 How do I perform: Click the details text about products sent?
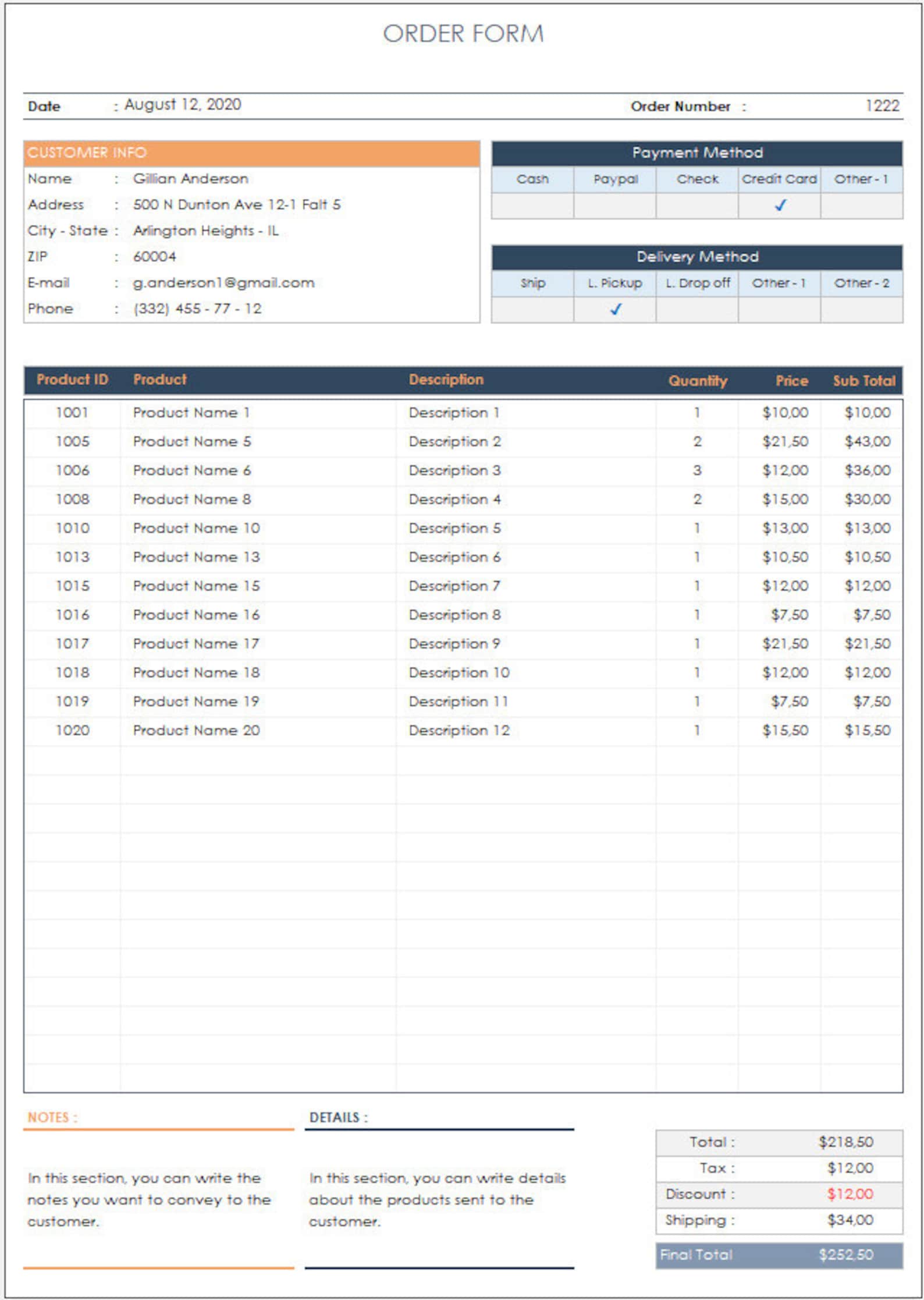click(x=437, y=1200)
